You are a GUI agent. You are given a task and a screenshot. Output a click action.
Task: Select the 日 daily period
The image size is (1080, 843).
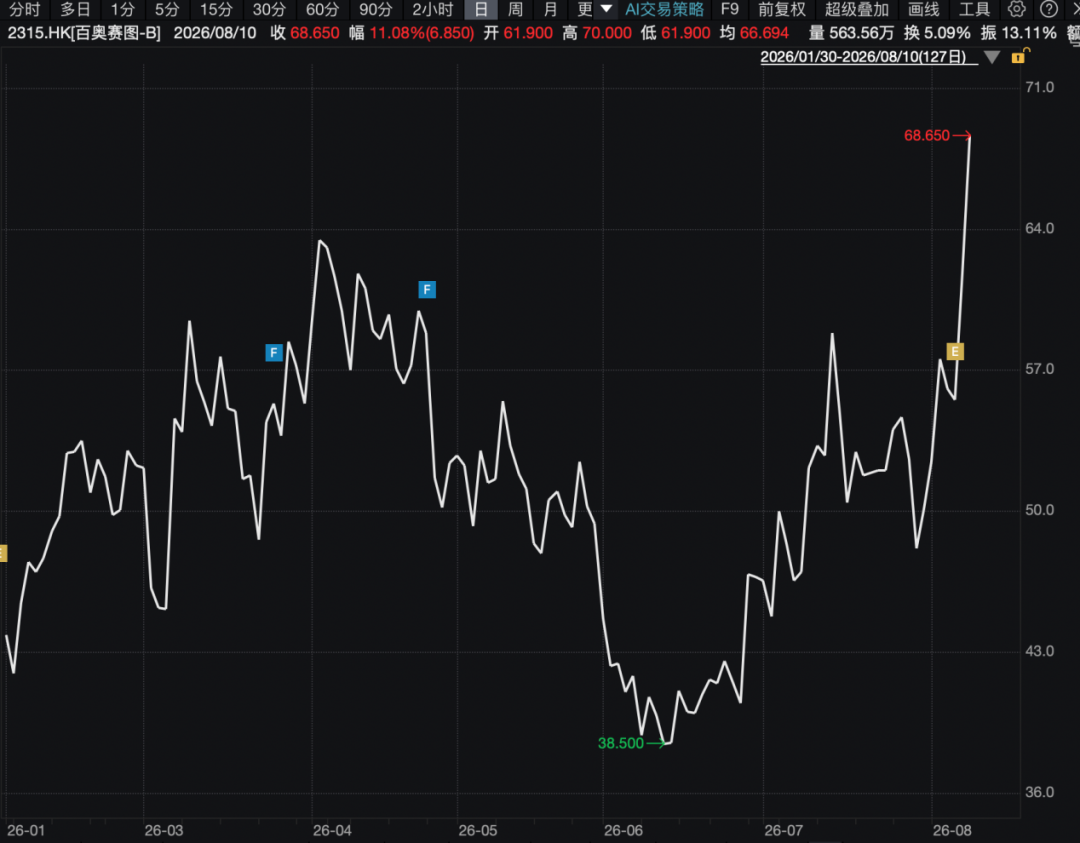pos(481,10)
